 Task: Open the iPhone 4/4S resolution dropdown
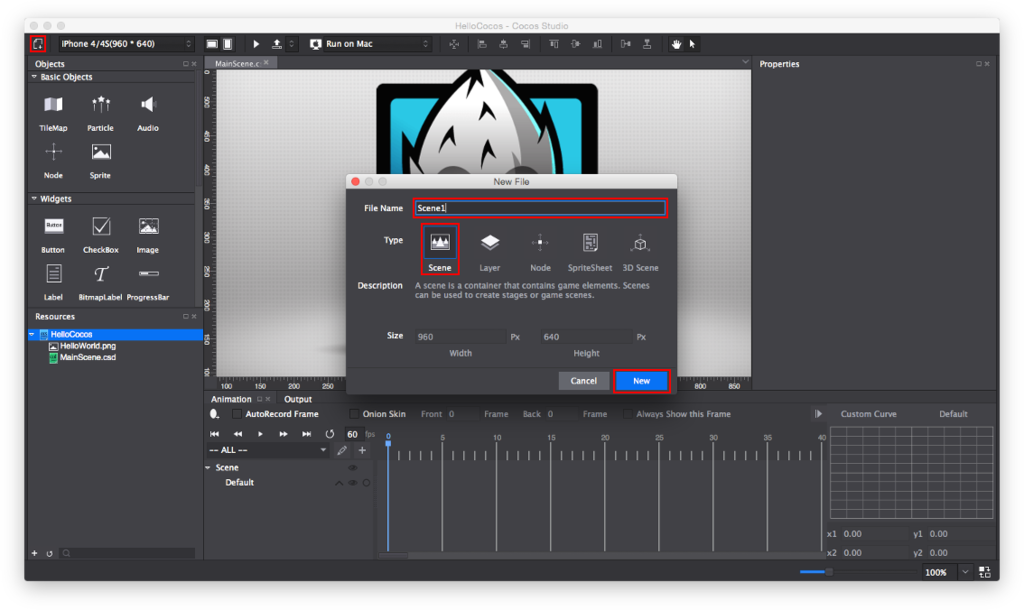(x=126, y=44)
